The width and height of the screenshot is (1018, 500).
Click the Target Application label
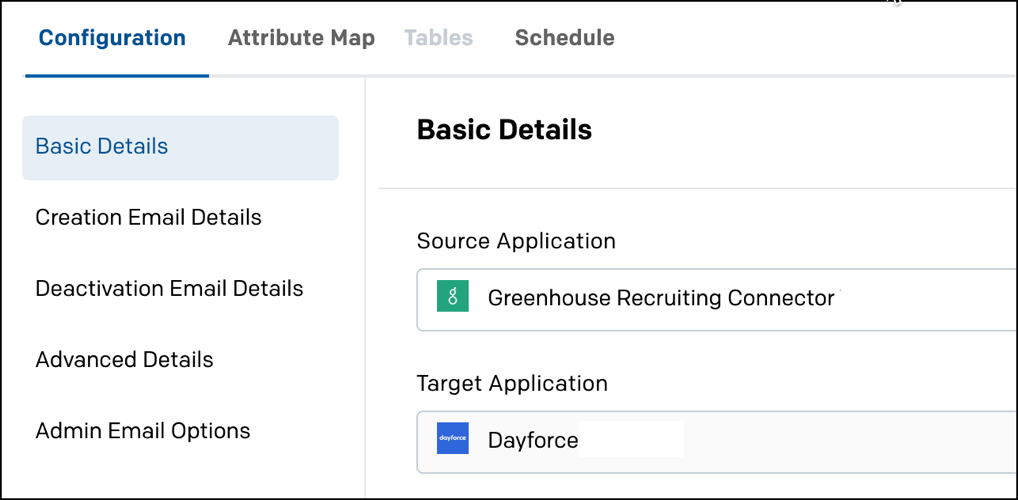coord(512,383)
